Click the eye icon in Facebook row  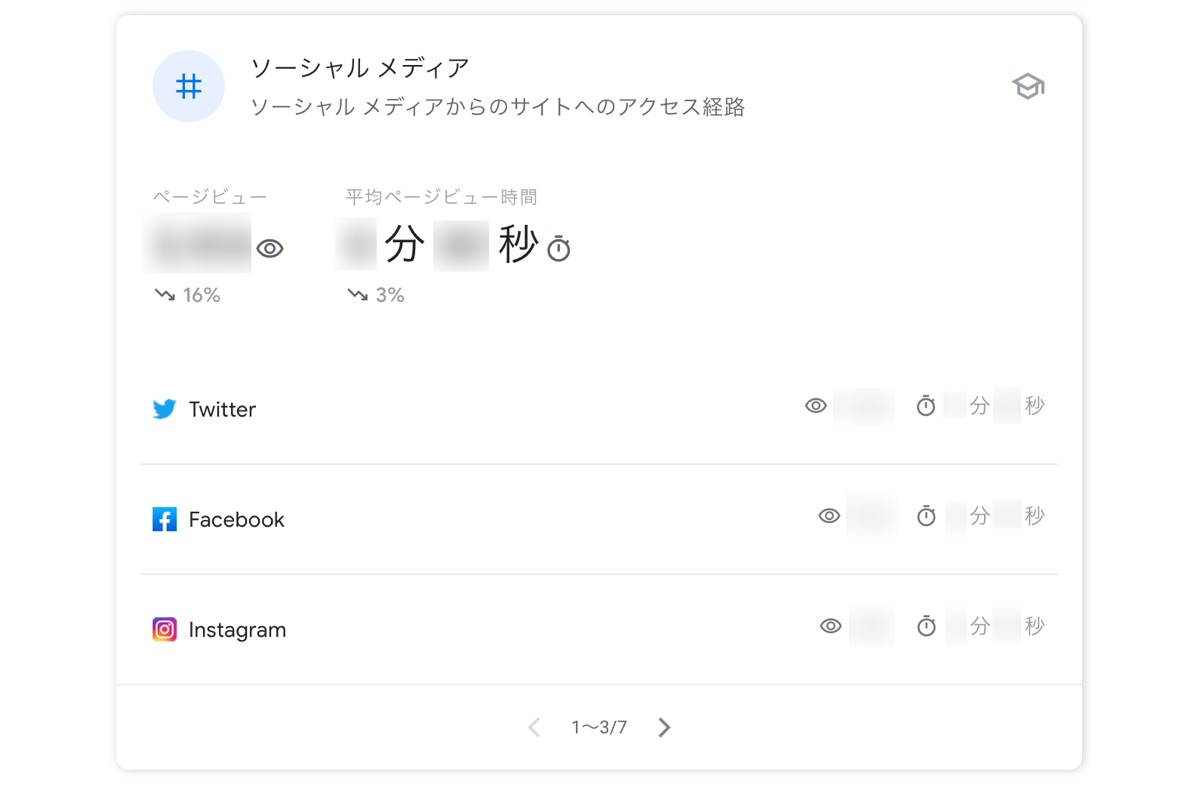point(829,516)
